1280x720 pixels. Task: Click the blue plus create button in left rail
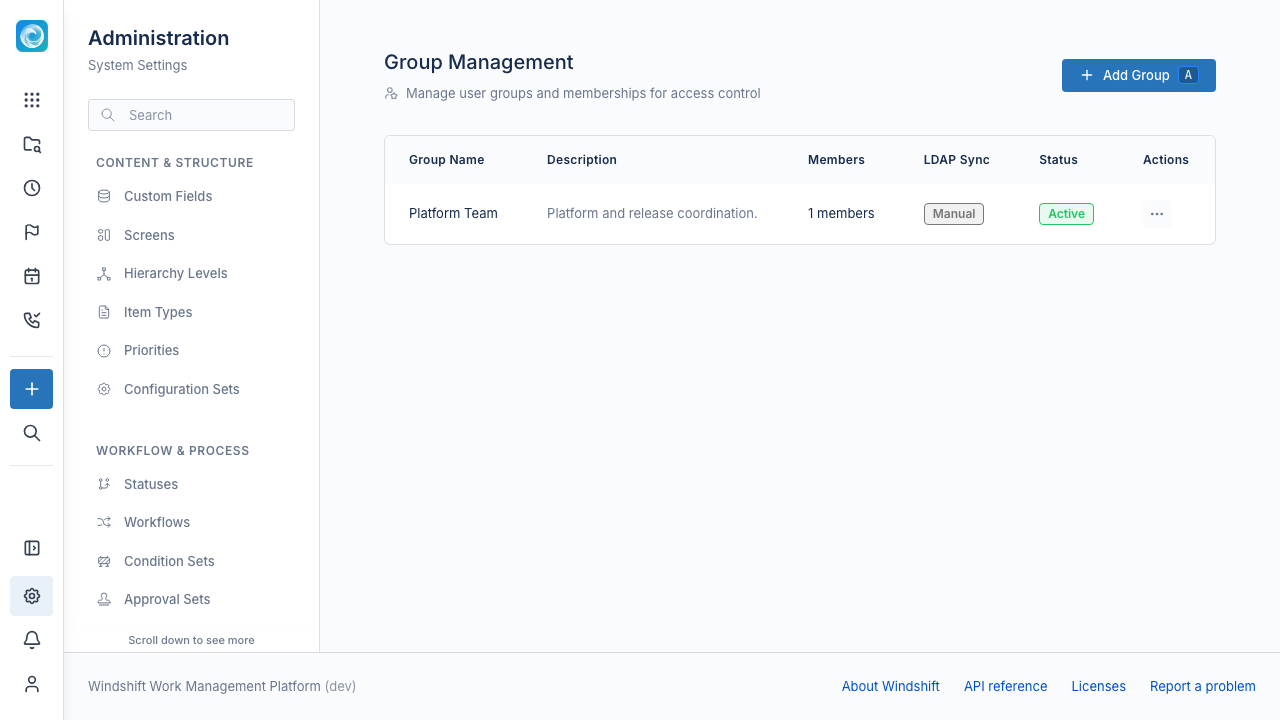[32, 389]
